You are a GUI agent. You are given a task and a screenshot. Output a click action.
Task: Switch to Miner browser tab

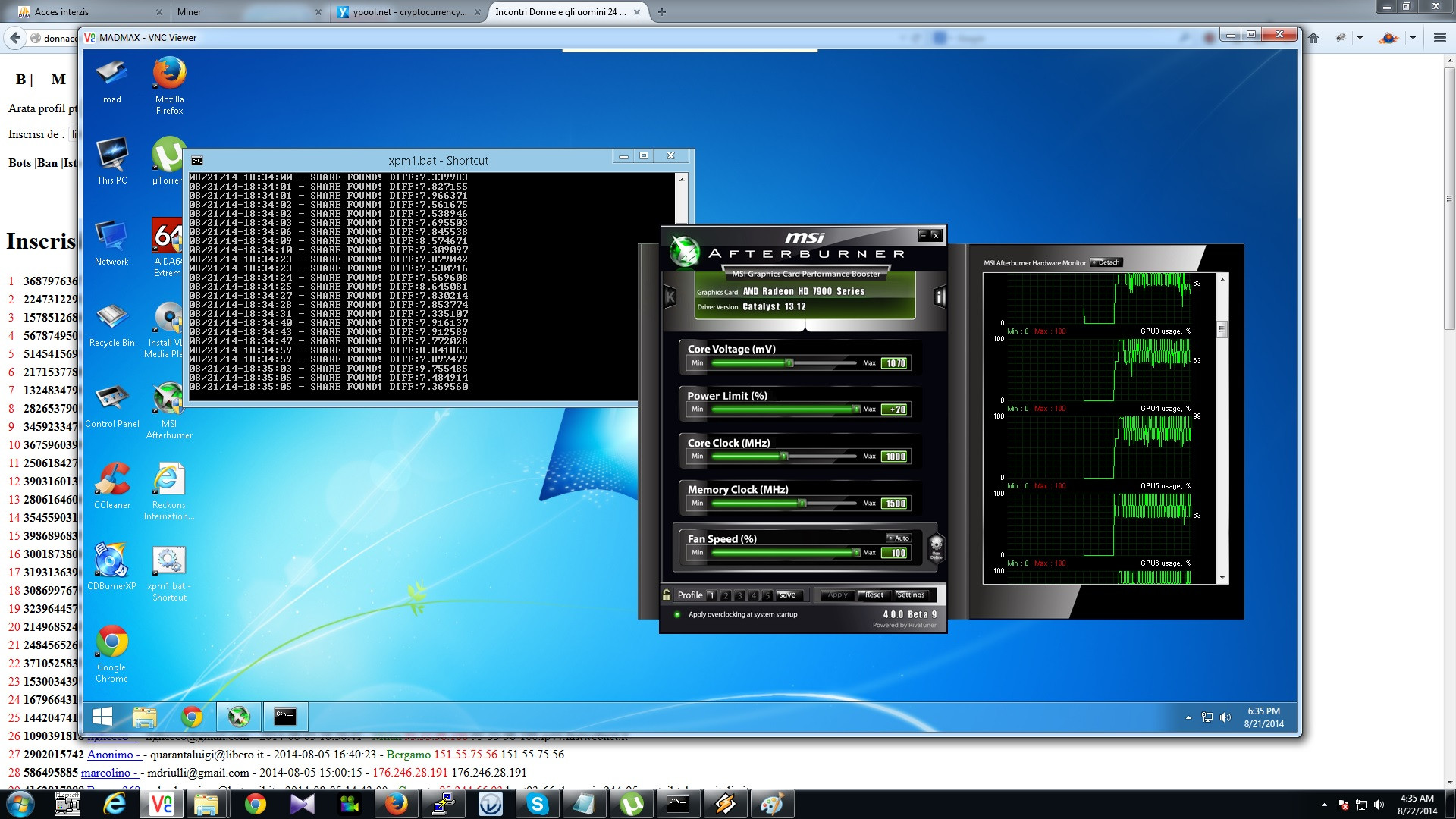tap(248, 11)
